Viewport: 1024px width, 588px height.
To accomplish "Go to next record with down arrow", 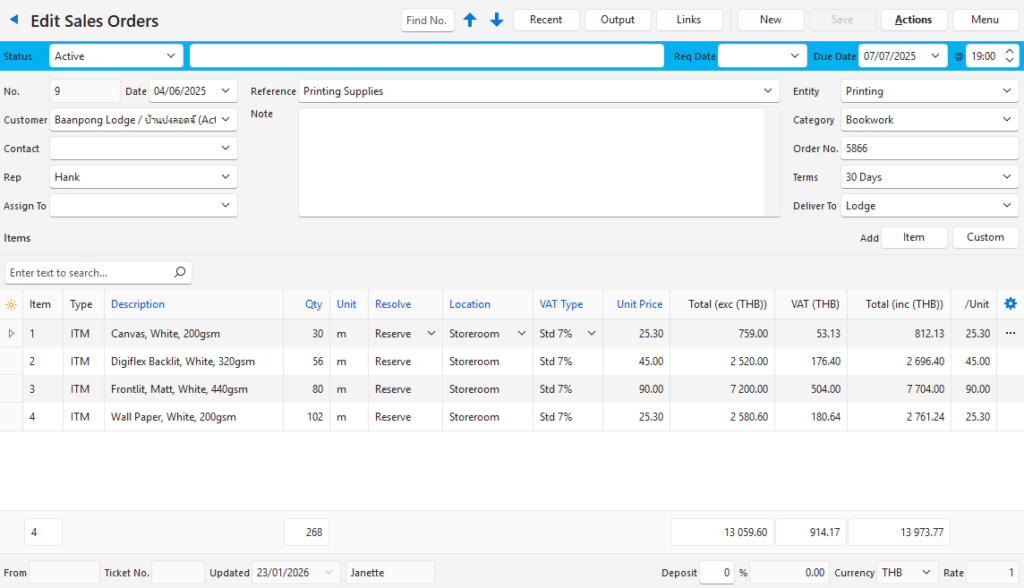I will 497,20.
